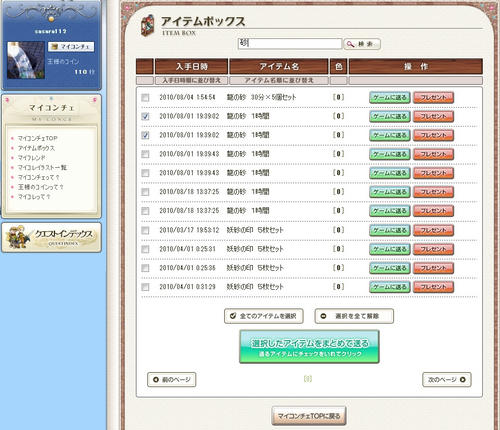The height and width of the screenshot is (430, 500).
Task: Click the page number 1 indicator
Action: pos(308,379)
